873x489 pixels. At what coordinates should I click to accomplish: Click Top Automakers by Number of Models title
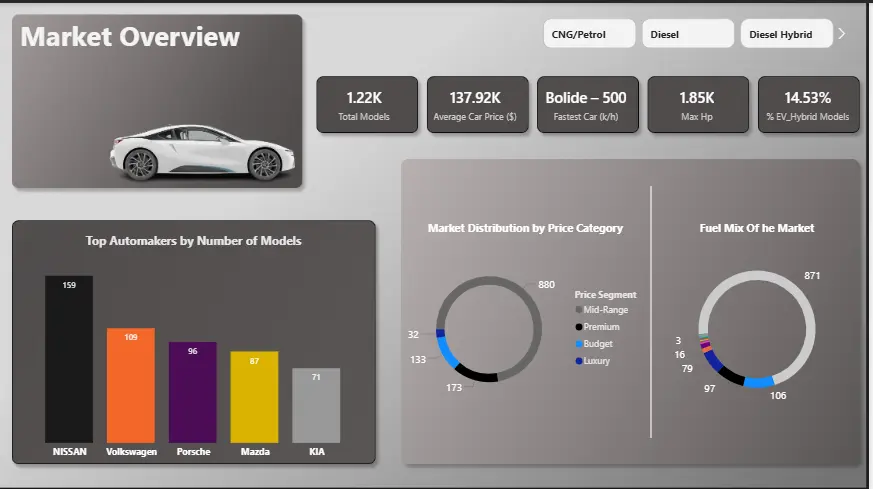point(193,241)
